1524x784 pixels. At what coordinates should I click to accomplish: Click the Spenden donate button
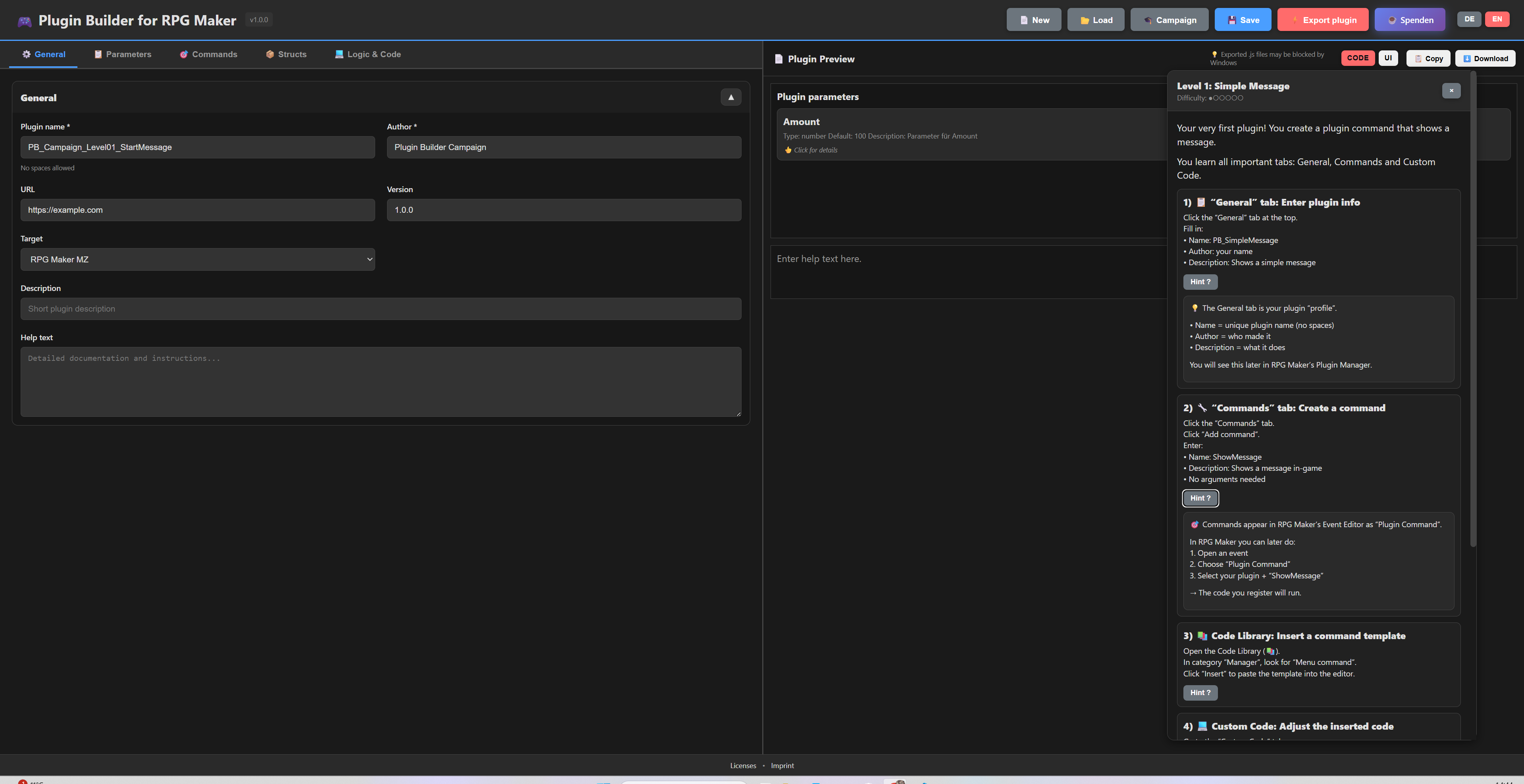pos(1409,20)
